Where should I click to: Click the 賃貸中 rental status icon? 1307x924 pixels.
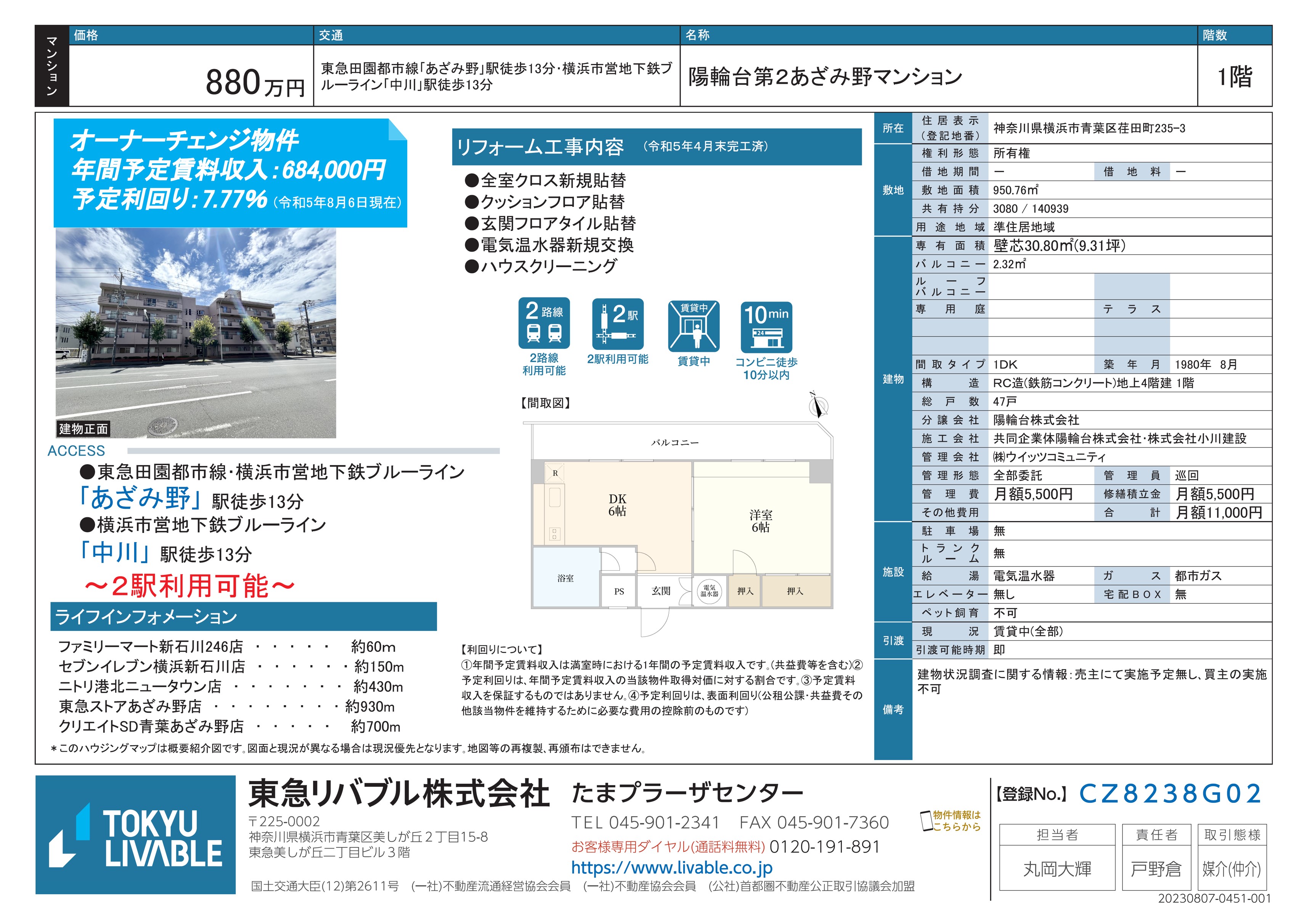click(694, 326)
